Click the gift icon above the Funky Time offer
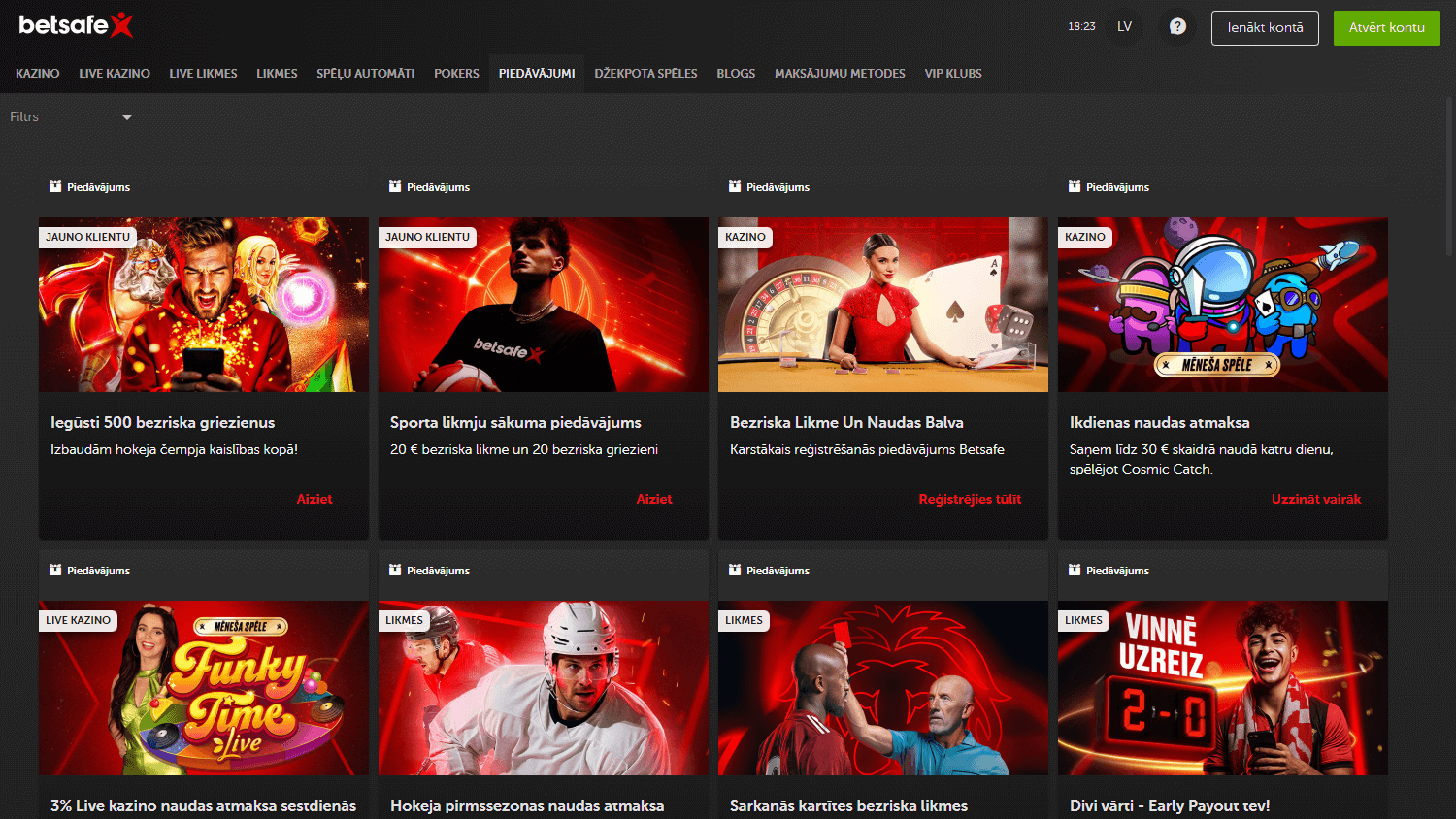The width and height of the screenshot is (1456, 819). pyautogui.click(x=54, y=570)
